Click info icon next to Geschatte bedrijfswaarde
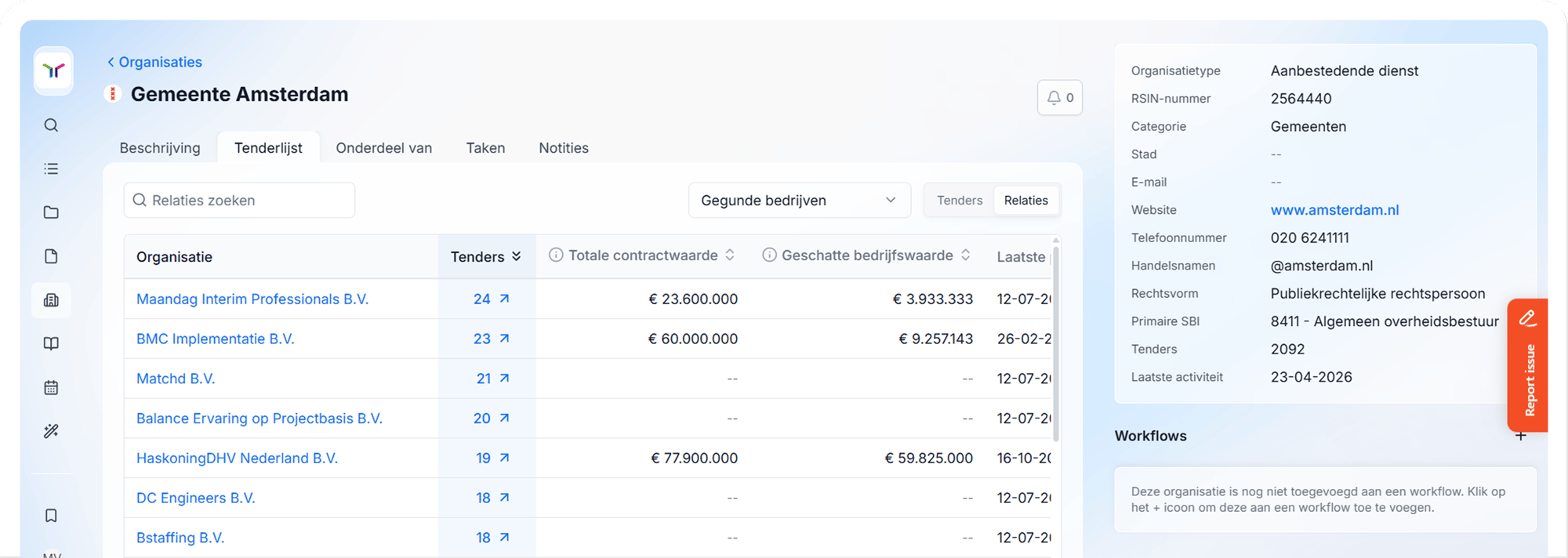Image resolution: width=1568 pixels, height=558 pixels. coord(769,255)
